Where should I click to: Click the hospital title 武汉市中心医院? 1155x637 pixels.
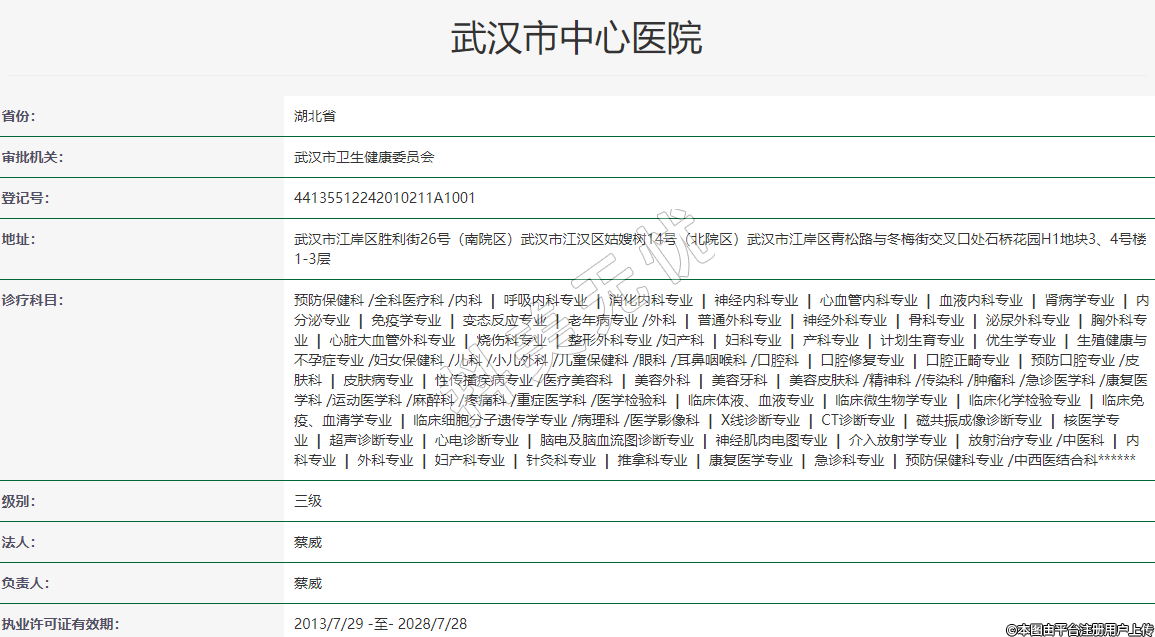(x=576, y=38)
